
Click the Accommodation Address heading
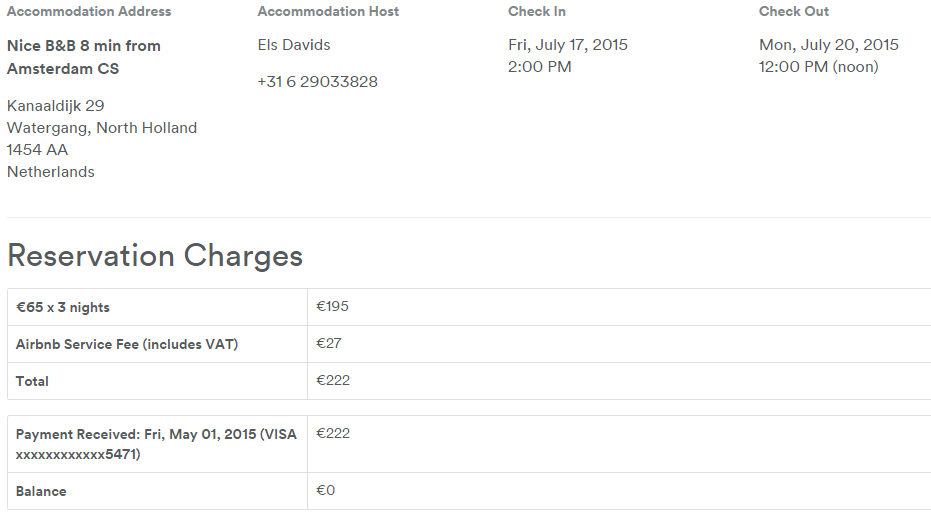point(89,11)
